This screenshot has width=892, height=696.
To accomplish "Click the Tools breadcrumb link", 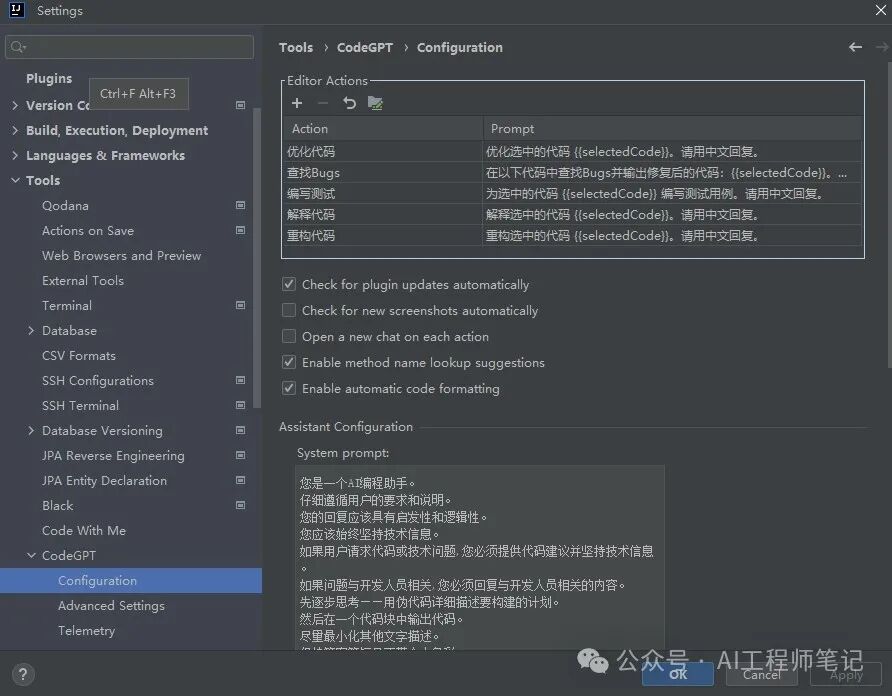I will click(296, 47).
